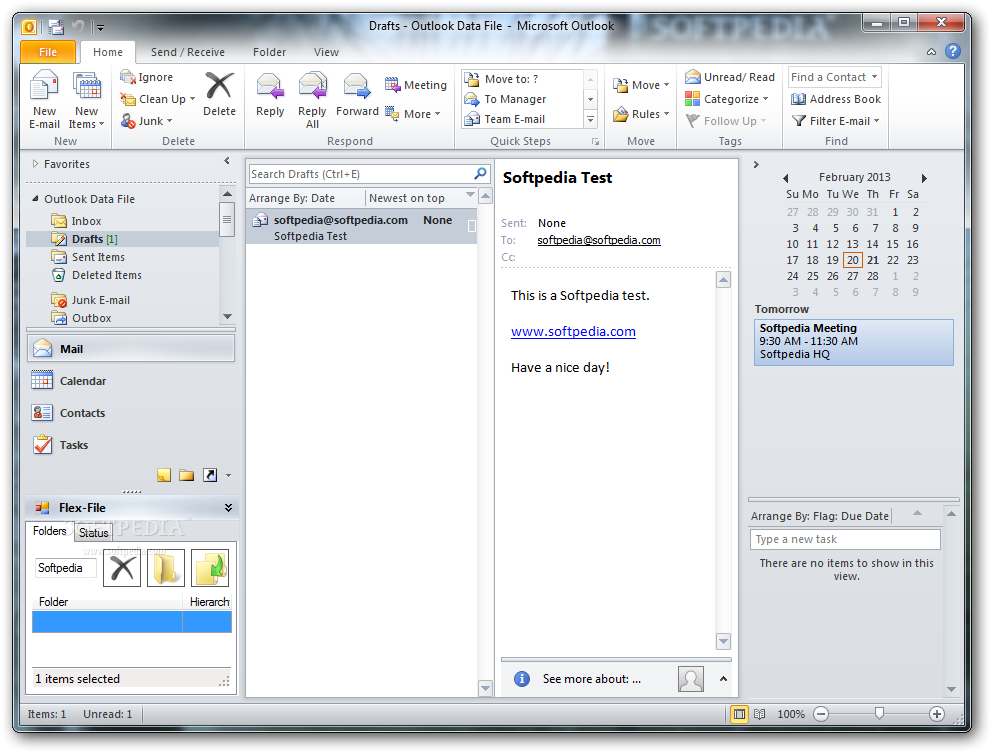Click the info icon beside See more about

(521, 679)
